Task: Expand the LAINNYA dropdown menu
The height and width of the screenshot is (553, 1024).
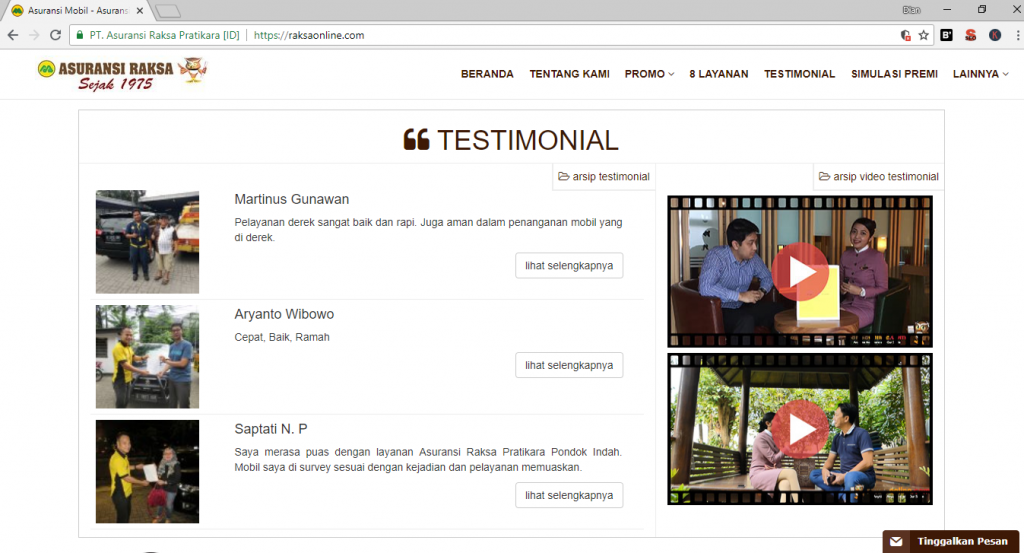Action: (x=980, y=74)
